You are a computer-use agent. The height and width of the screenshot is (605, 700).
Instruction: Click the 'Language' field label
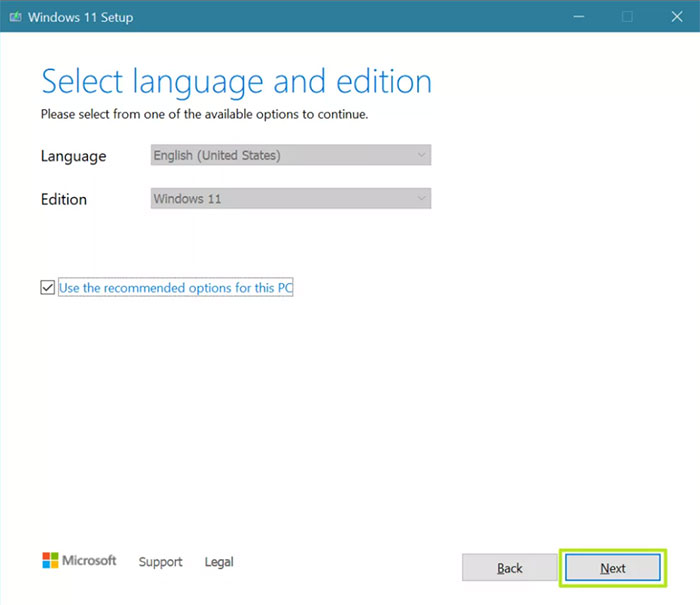(73, 156)
